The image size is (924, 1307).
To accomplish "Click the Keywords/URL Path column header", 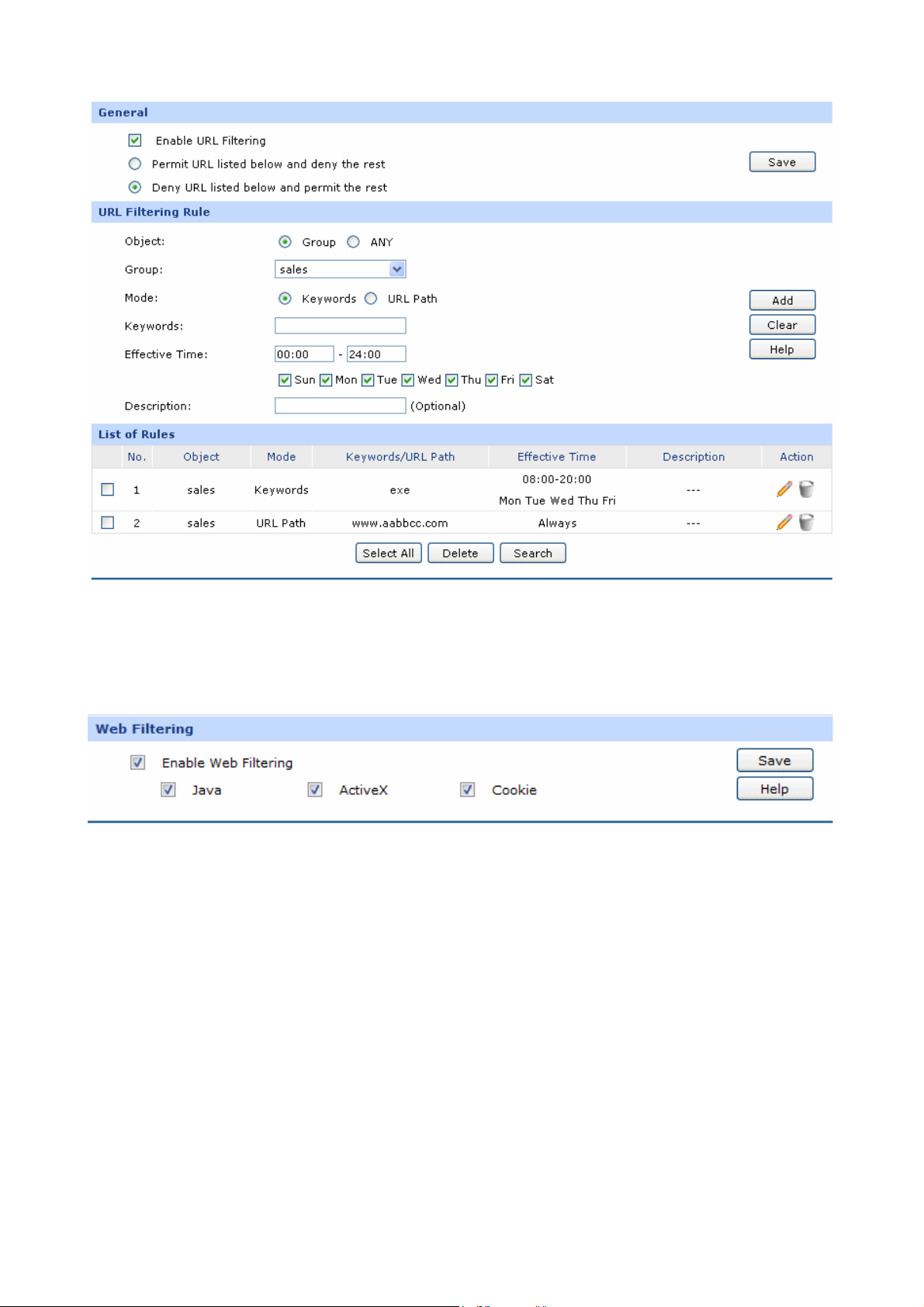I will (400, 457).
